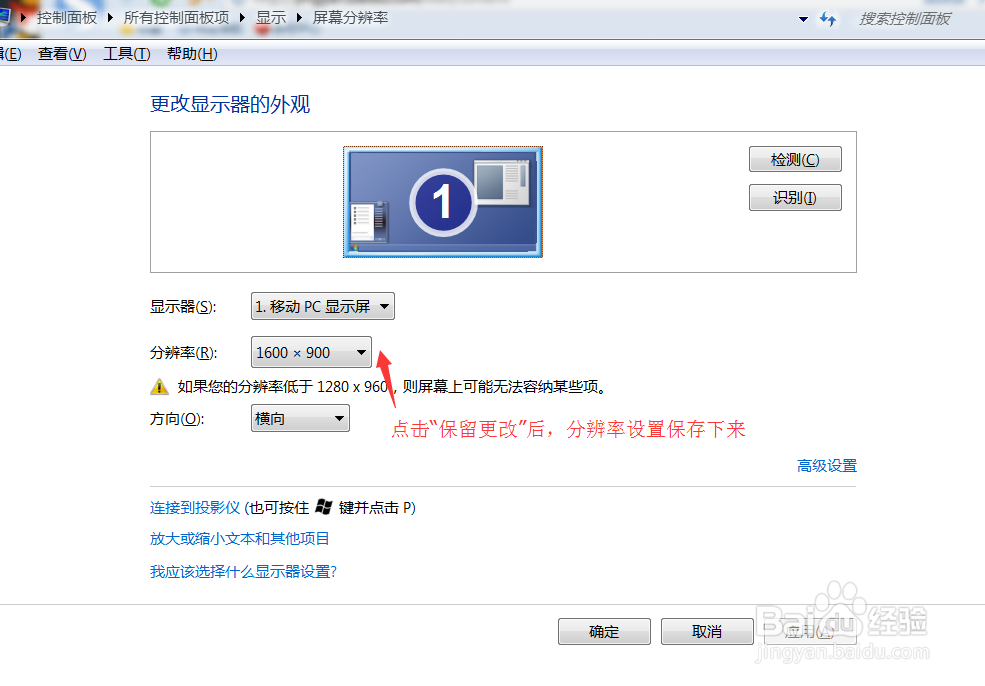Click the 搜索控制面板 search field
985x686 pixels.
[x=906, y=17]
